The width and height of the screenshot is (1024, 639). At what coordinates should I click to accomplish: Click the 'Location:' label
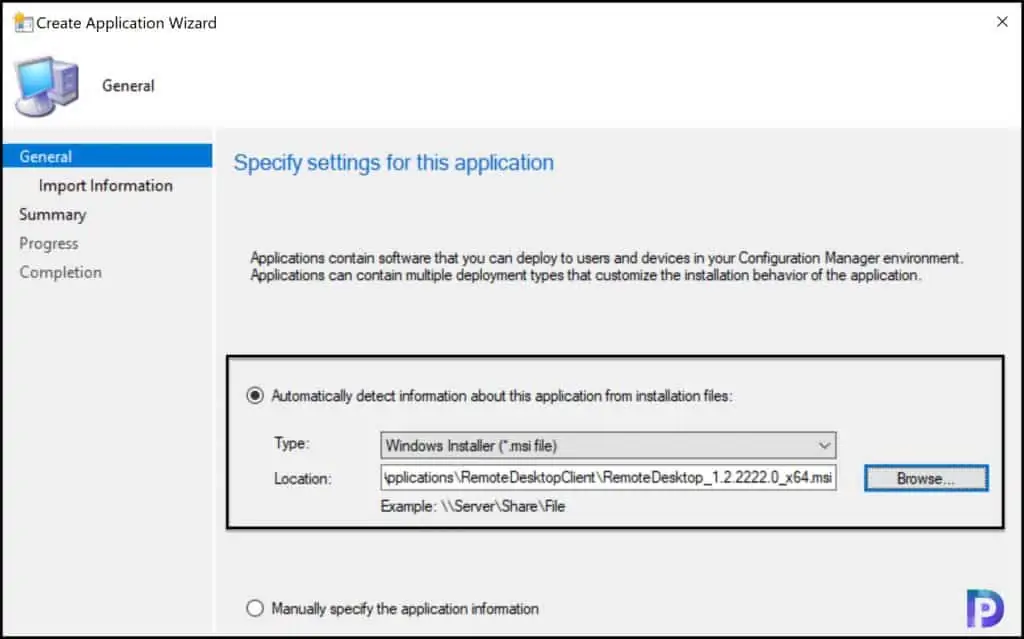[x=302, y=478]
